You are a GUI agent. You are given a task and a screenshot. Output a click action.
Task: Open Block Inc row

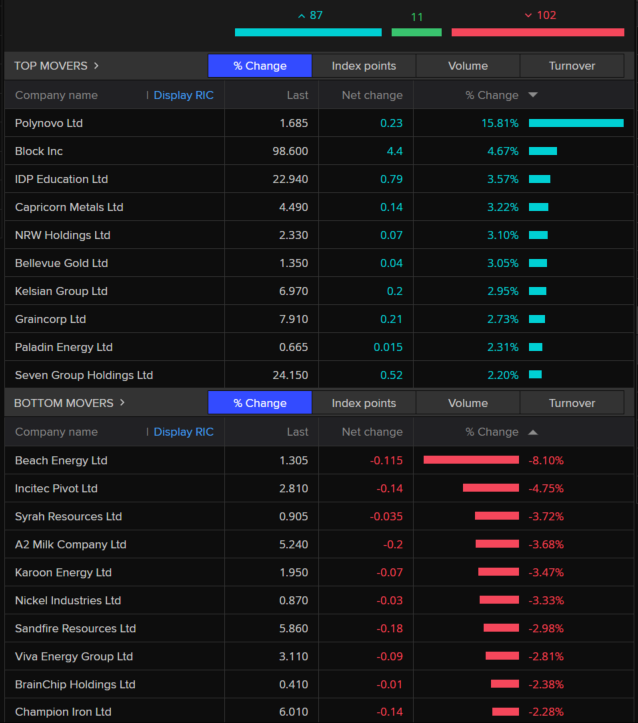pyautogui.click(x=319, y=151)
